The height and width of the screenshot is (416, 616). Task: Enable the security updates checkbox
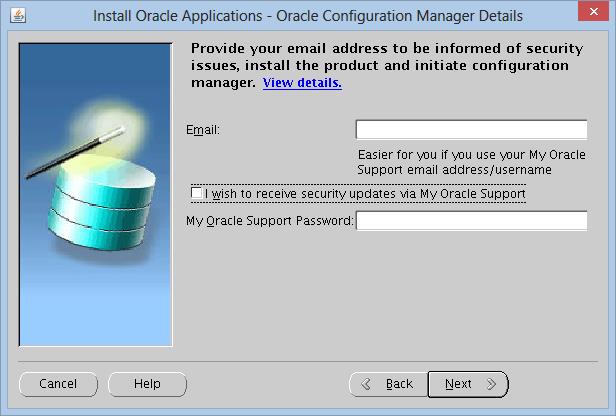196,193
